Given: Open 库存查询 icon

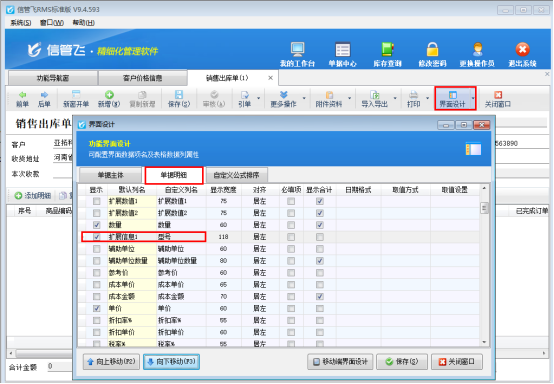Looking at the screenshot, I should tap(387, 49).
